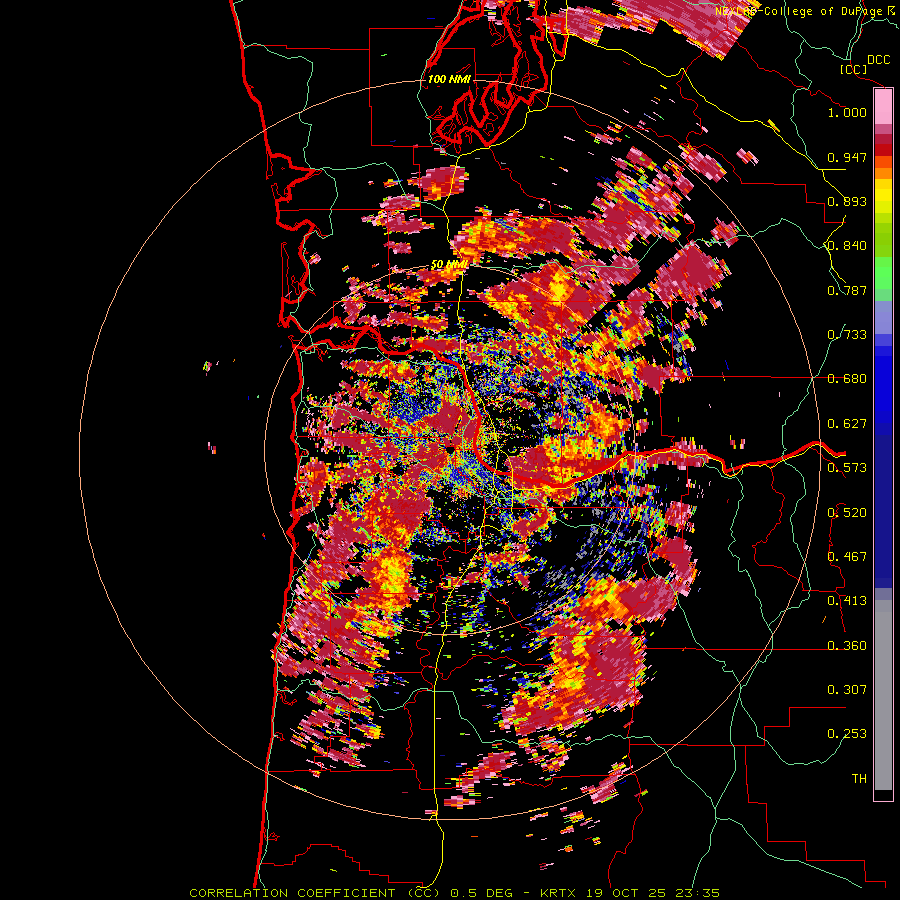Click the DCC product label

pyautogui.click(x=878, y=60)
